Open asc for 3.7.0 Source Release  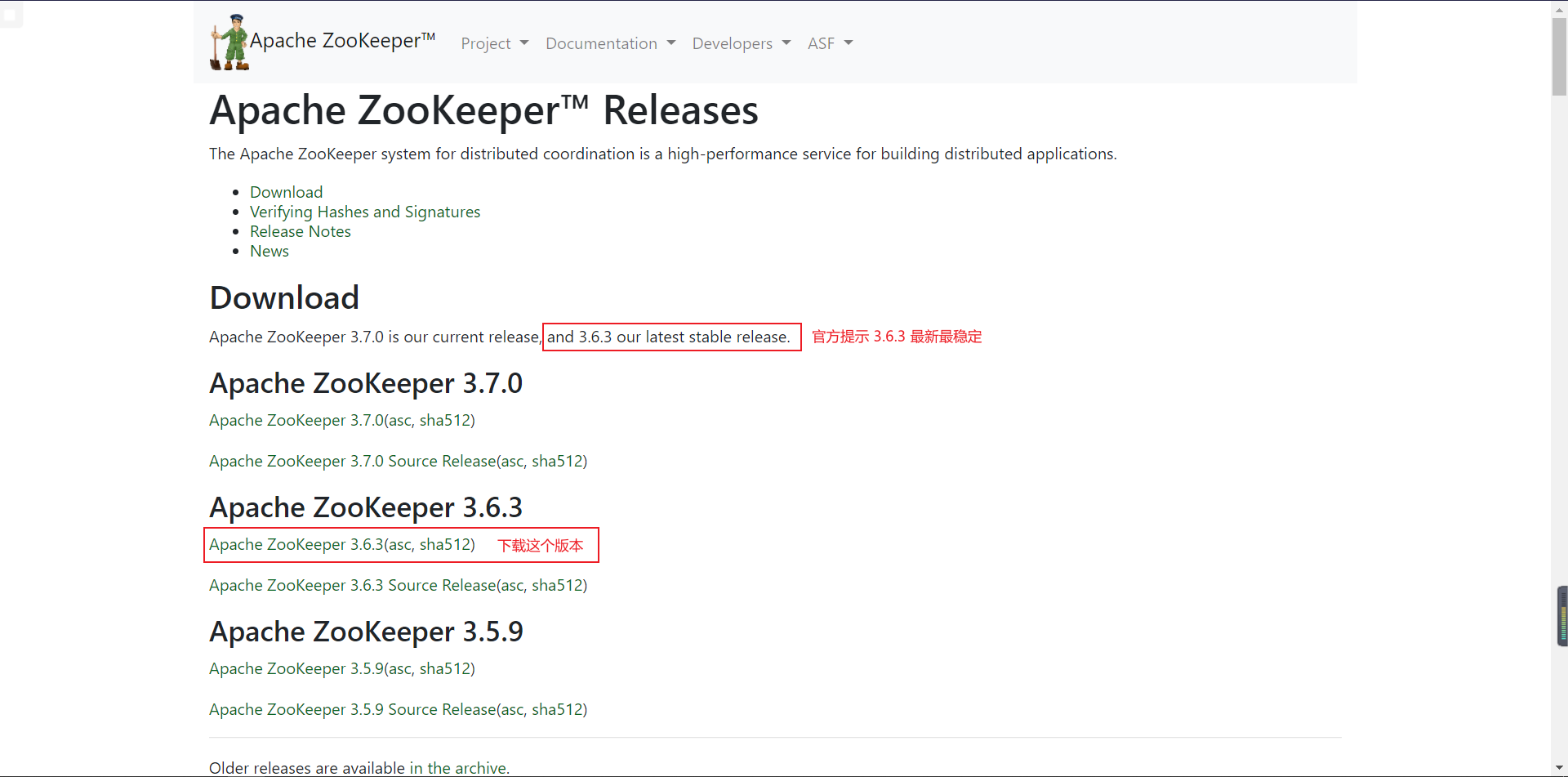click(512, 461)
